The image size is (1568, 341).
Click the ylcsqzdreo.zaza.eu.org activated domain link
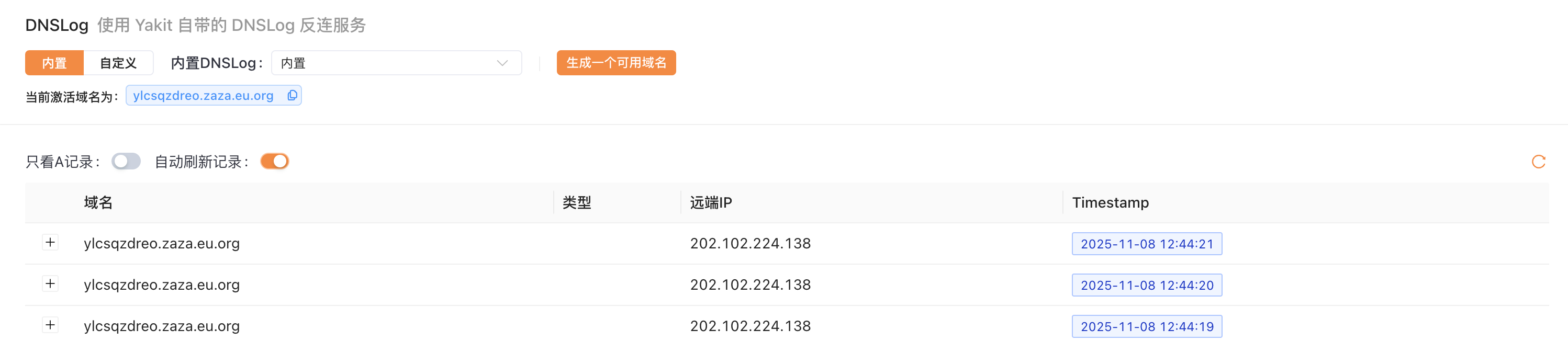coord(203,95)
